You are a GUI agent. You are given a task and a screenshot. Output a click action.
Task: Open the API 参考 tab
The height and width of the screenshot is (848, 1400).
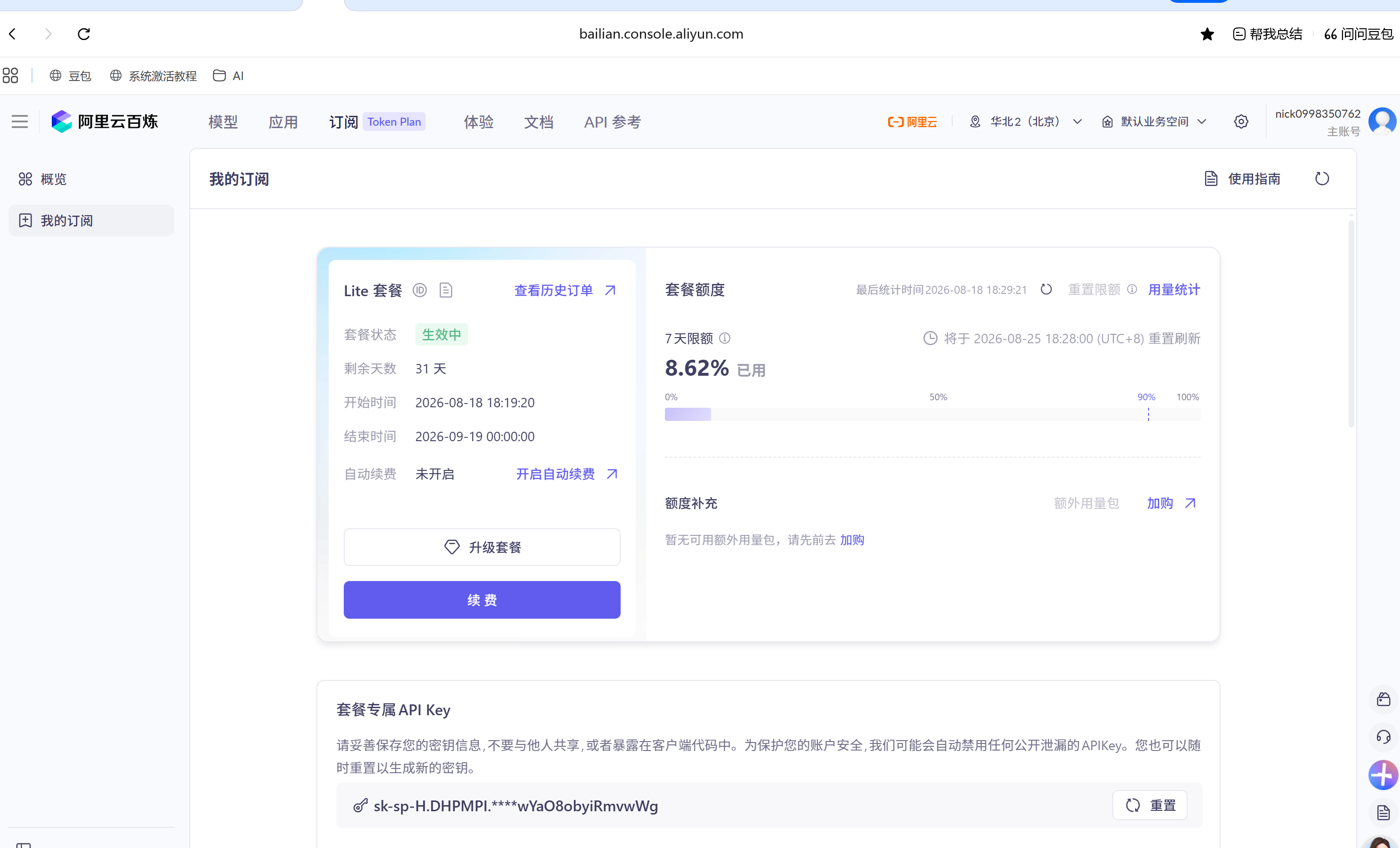point(613,121)
